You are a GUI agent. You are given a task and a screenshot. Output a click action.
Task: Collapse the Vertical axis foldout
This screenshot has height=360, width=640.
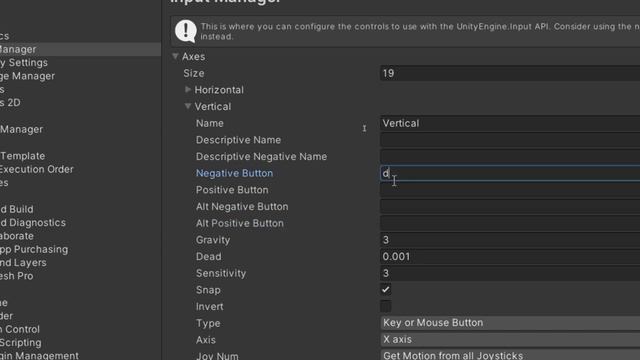(188, 106)
